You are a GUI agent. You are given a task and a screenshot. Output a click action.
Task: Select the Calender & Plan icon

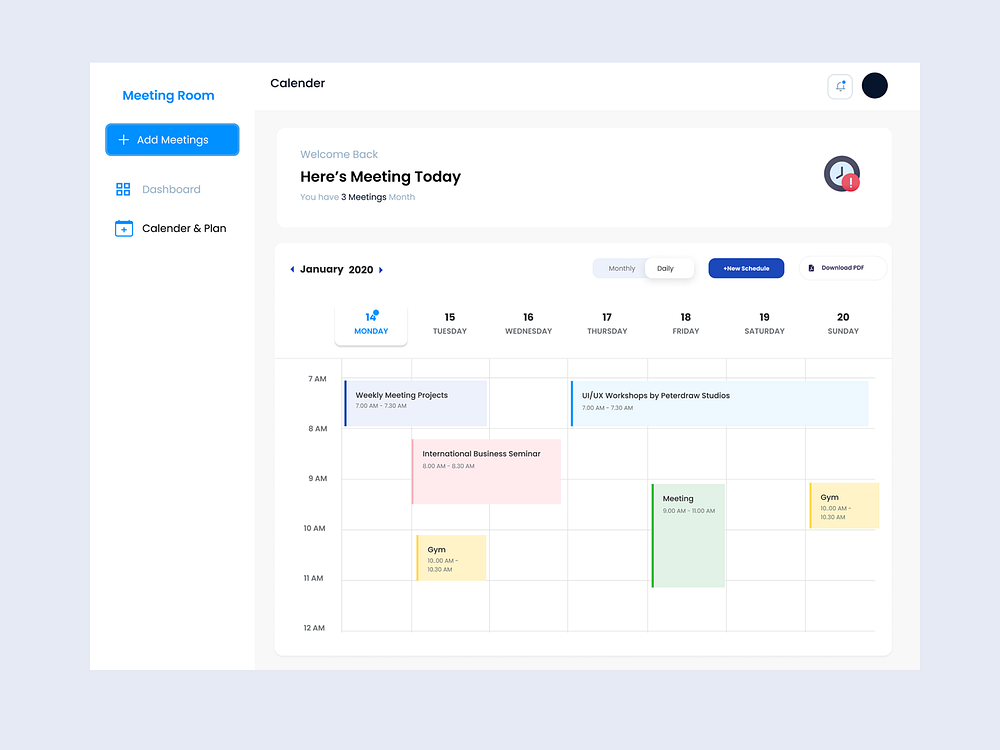coord(124,228)
